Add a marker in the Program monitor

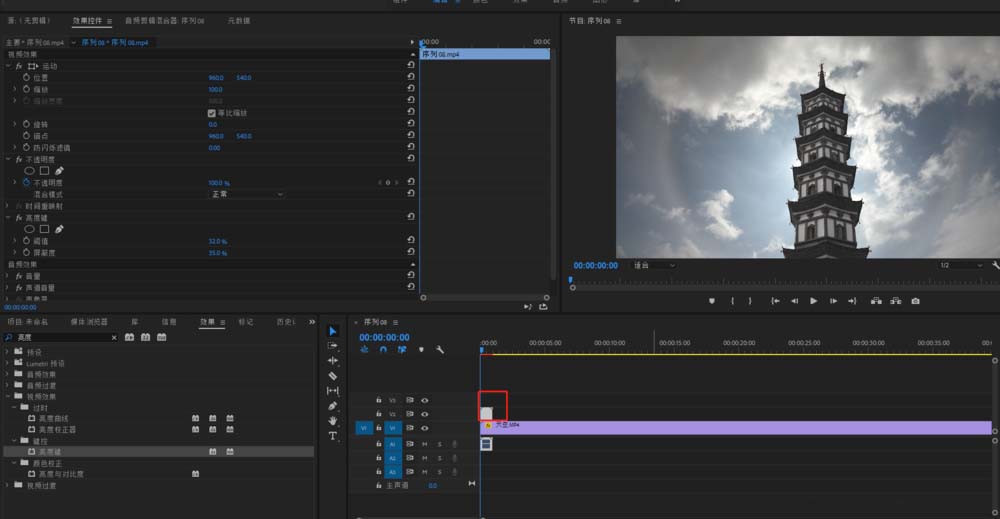[x=712, y=301]
